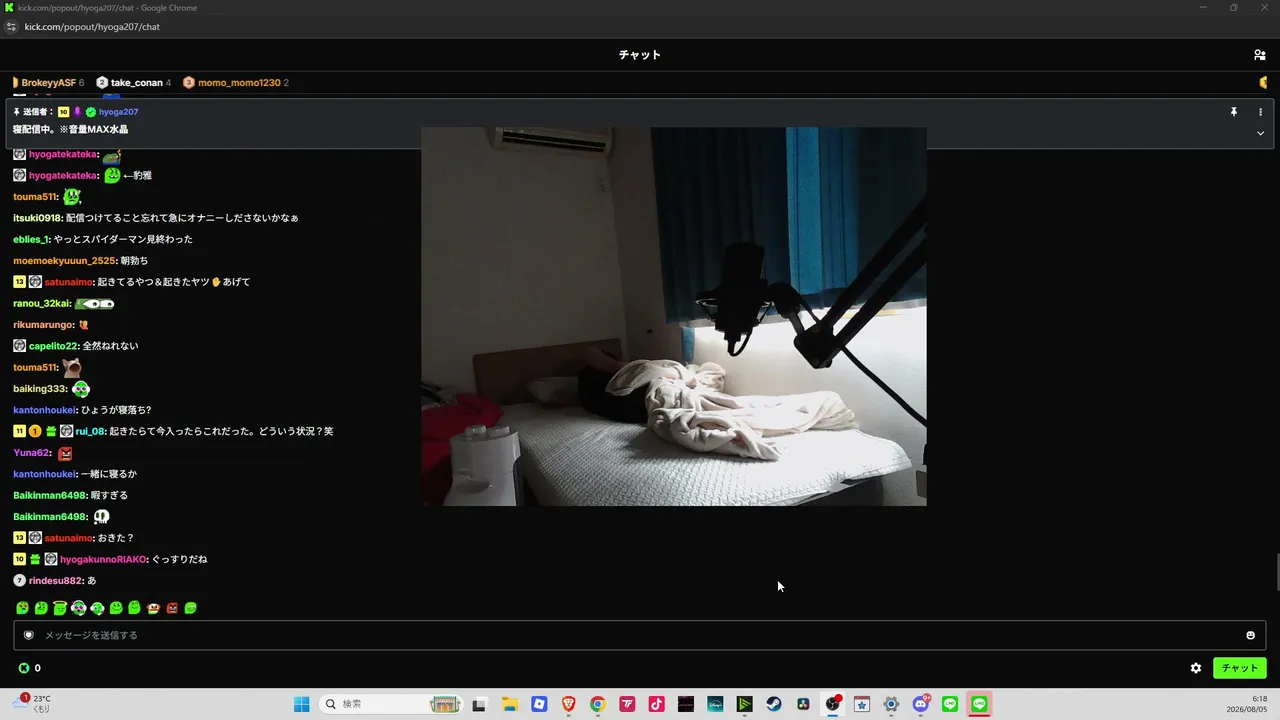Click hyoga207 username in pinned message
The height and width of the screenshot is (720, 1280).
[x=118, y=112]
